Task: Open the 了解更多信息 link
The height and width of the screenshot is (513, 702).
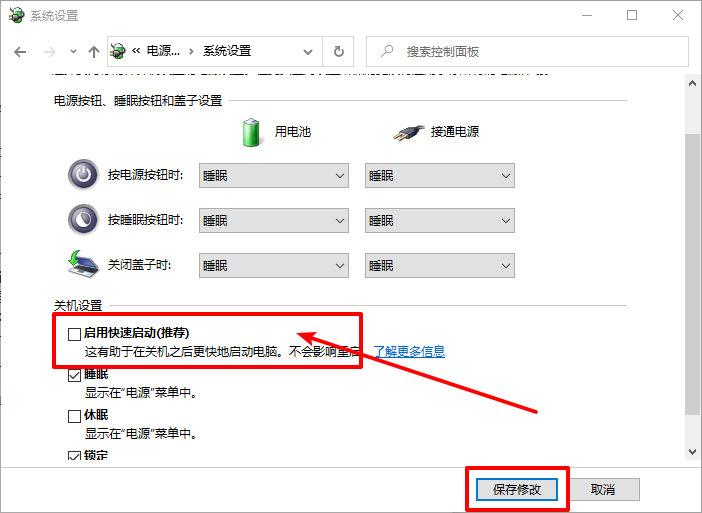Action: point(409,352)
